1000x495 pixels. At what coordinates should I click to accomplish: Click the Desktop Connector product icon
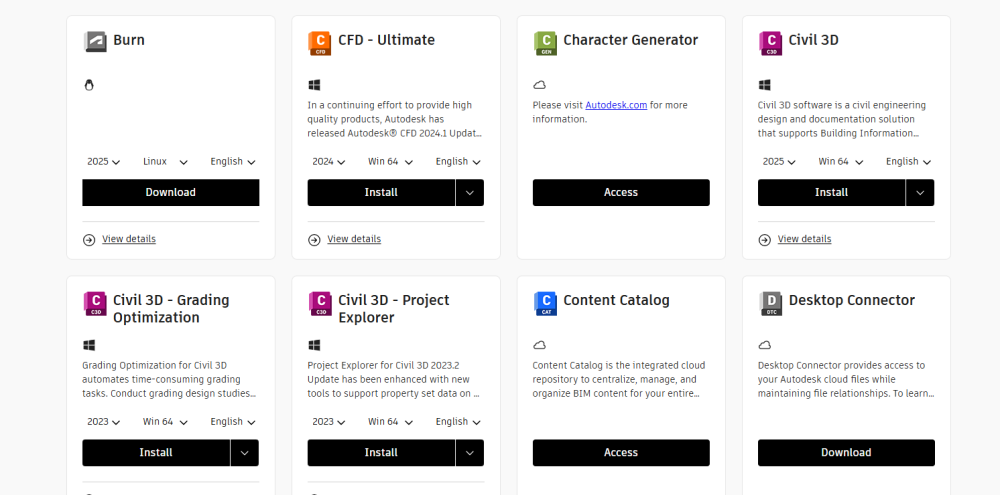(770, 303)
